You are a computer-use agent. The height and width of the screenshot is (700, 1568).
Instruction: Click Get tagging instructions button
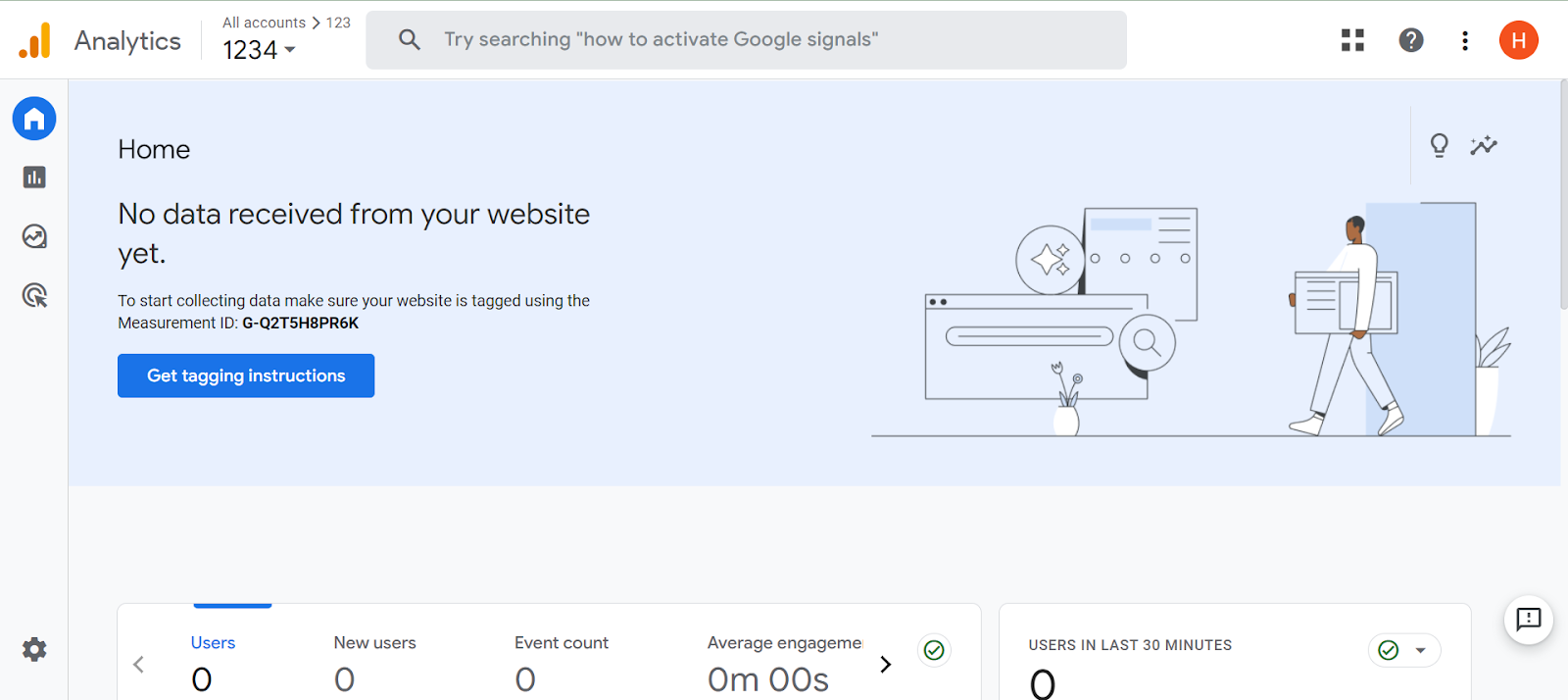(246, 375)
